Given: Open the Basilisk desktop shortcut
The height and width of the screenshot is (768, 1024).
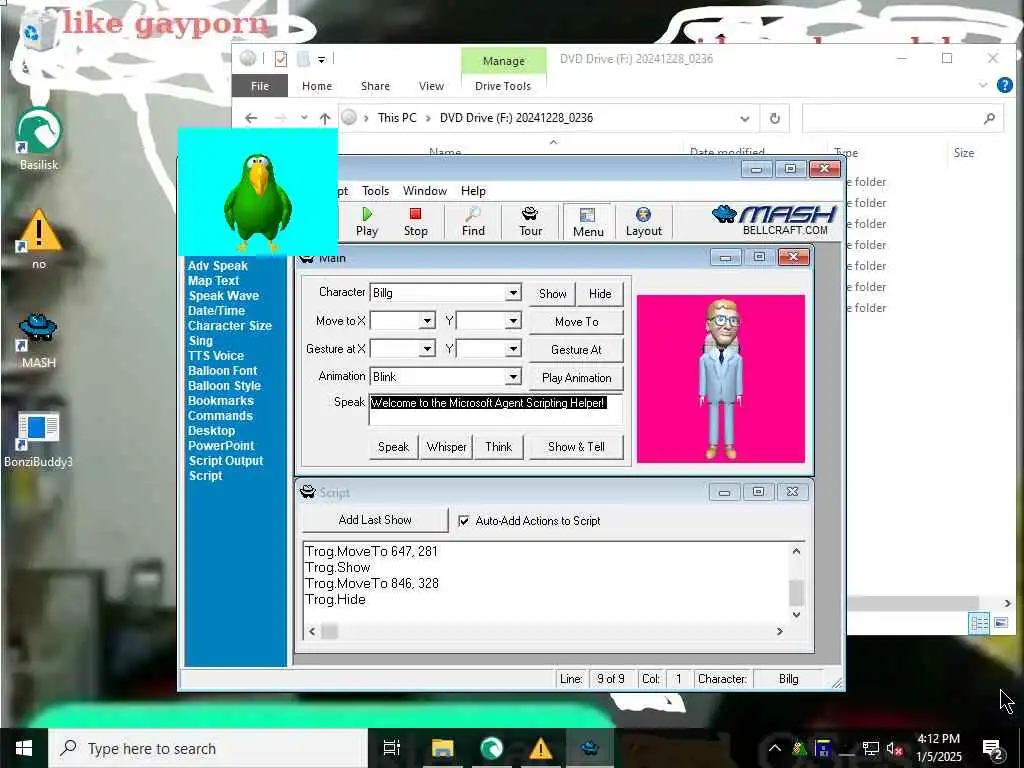Looking at the screenshot, I should (39, 138).
